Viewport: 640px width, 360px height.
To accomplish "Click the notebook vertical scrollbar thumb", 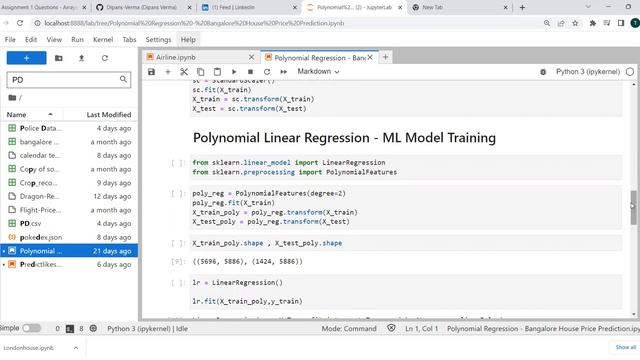I will 633,207.
